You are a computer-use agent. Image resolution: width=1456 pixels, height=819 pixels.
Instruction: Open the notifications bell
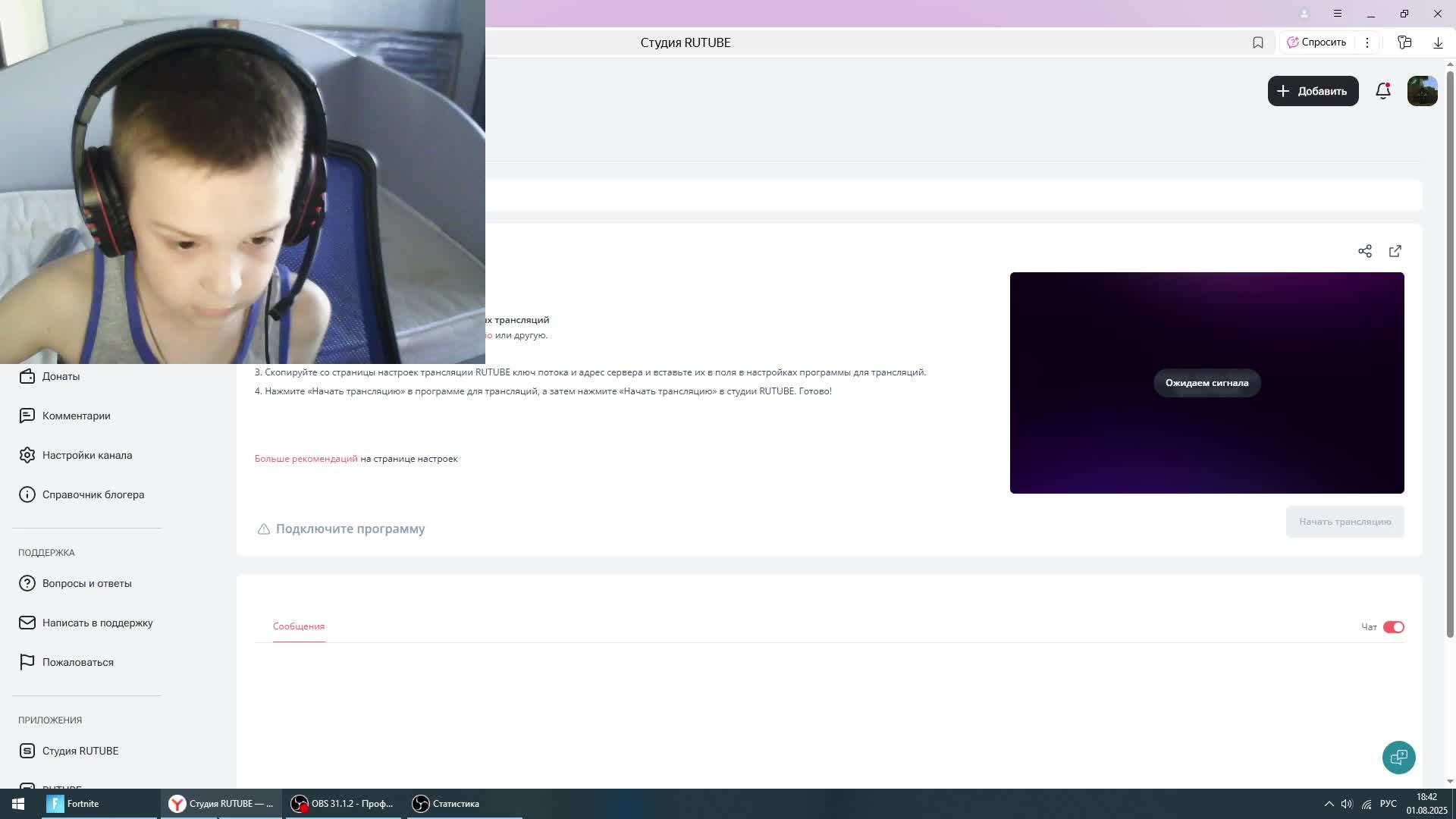[1382, 91]
